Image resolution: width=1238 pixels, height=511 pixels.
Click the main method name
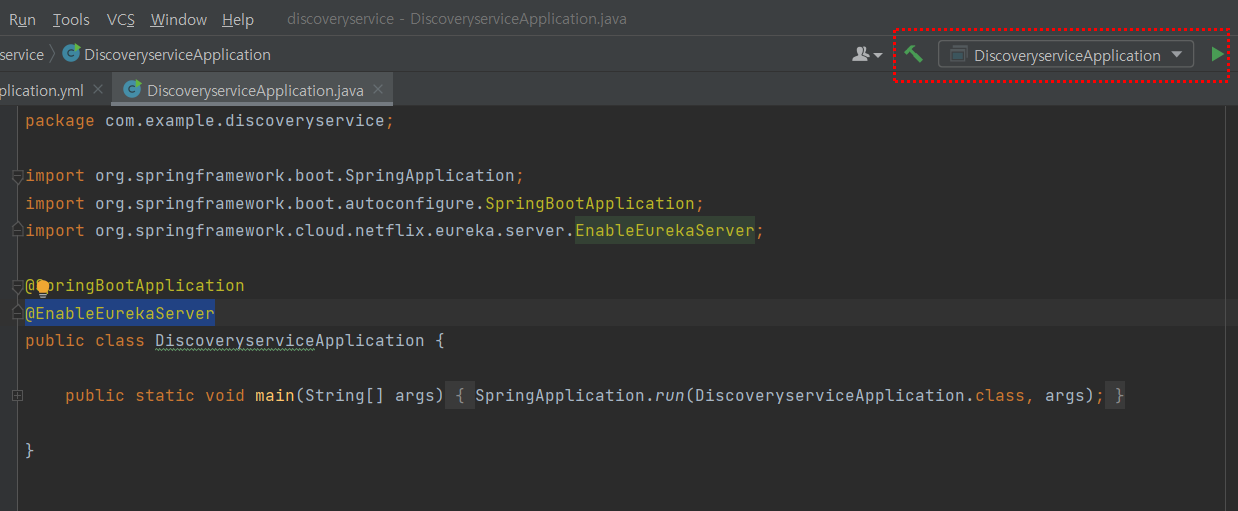point(275,395)
